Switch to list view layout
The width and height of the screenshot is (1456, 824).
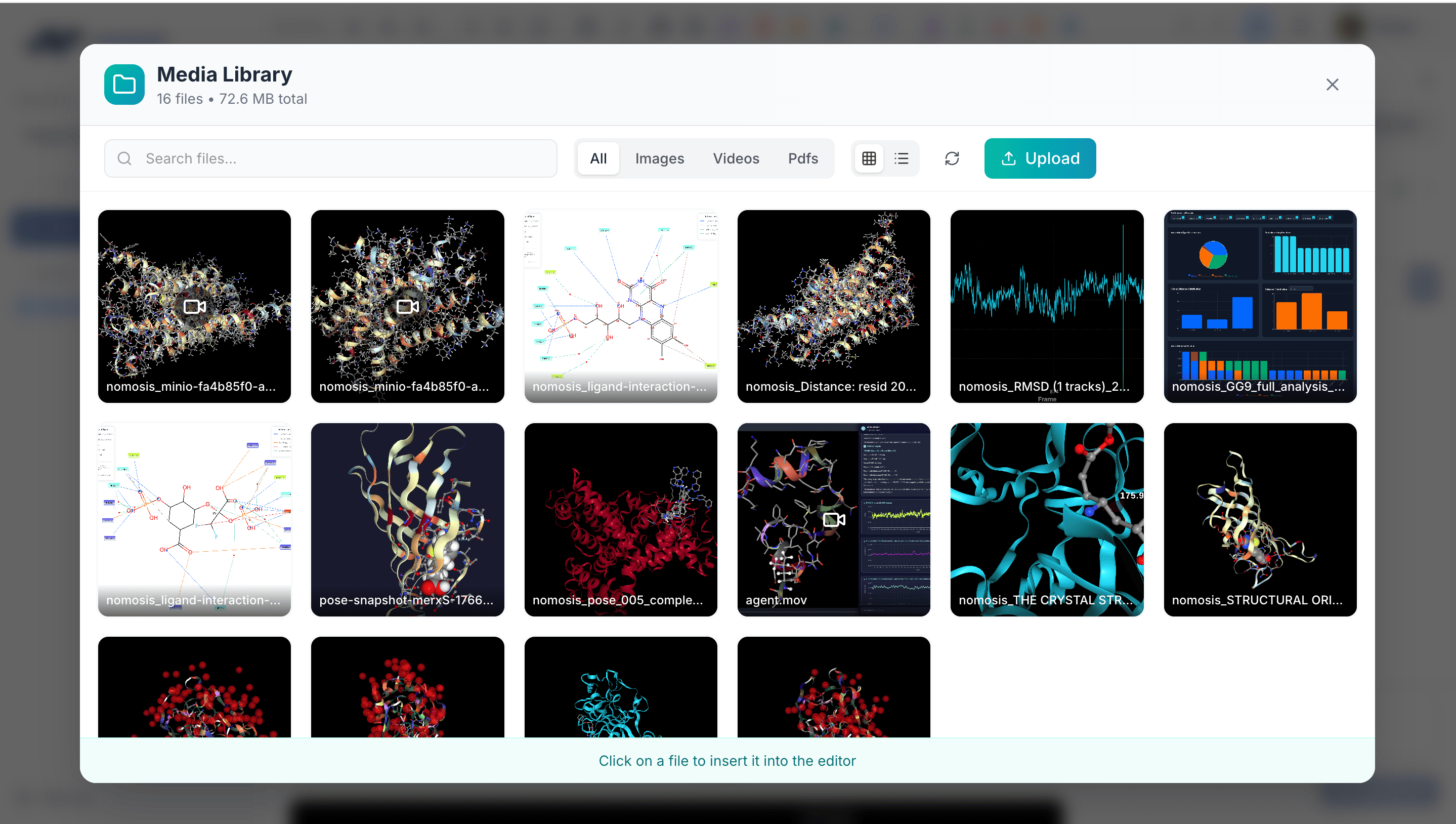click(901, 158)
